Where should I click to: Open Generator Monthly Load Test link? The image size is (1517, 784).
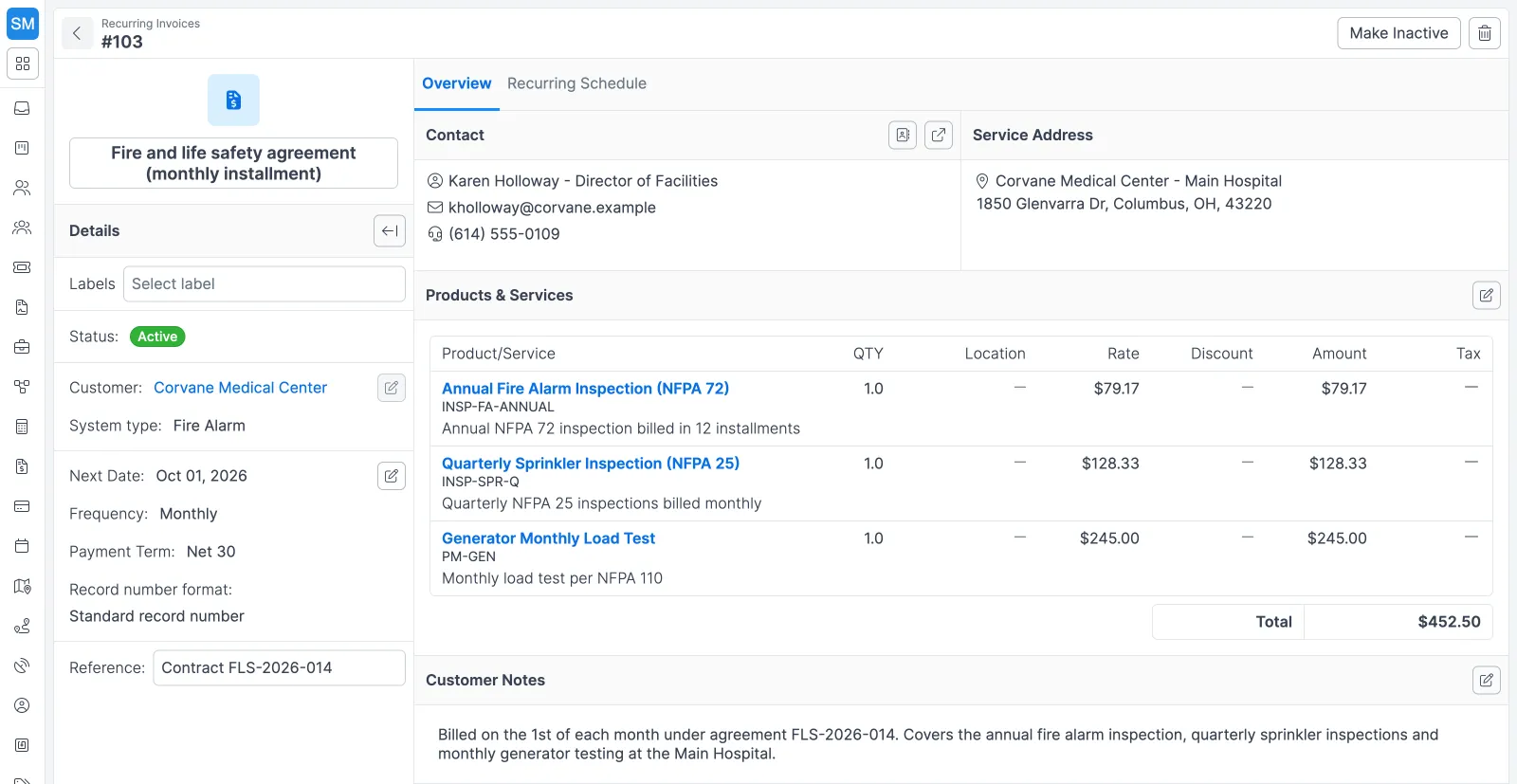click(x=548, y=538)
